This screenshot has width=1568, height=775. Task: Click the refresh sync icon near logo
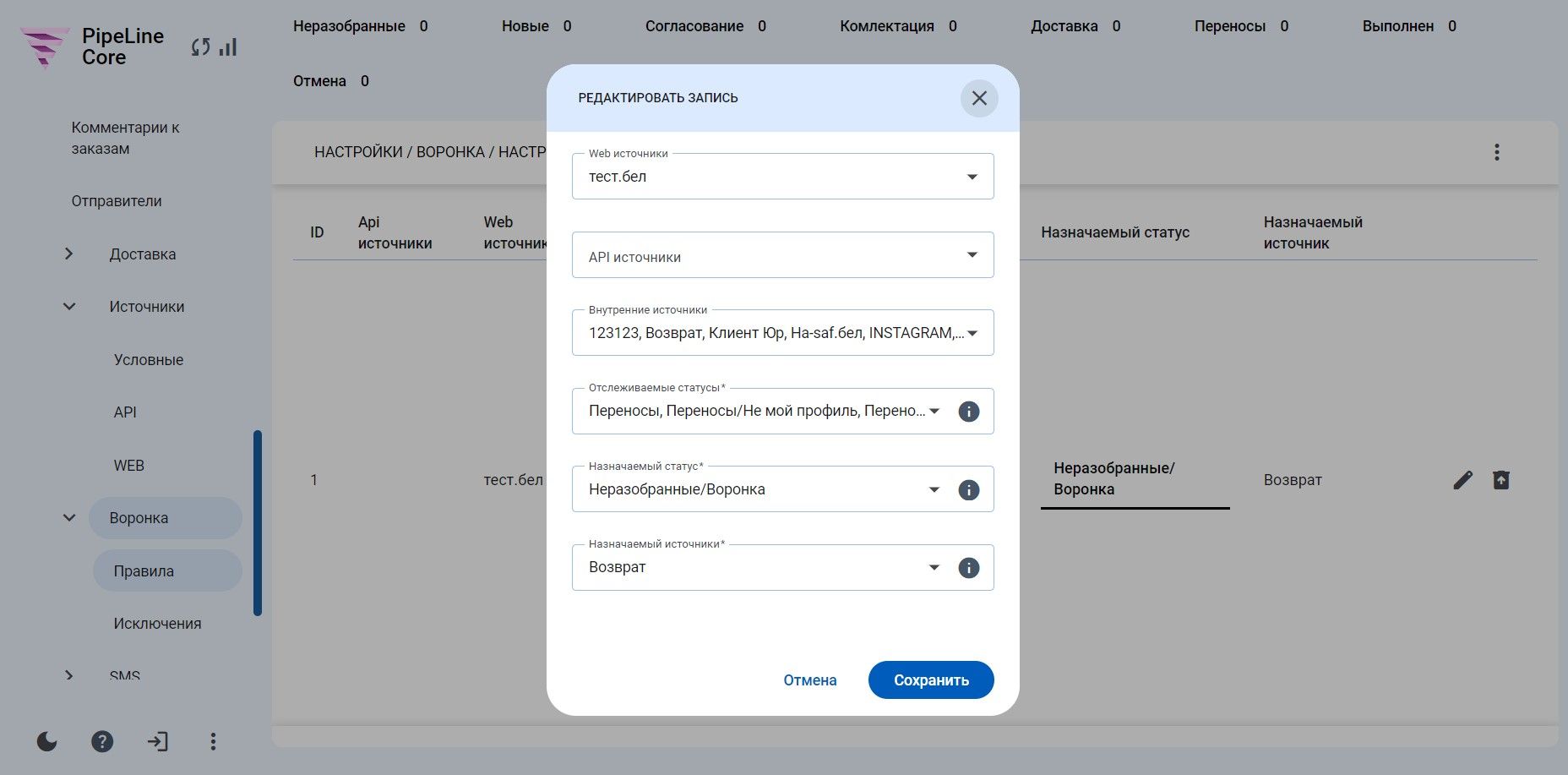200,47
